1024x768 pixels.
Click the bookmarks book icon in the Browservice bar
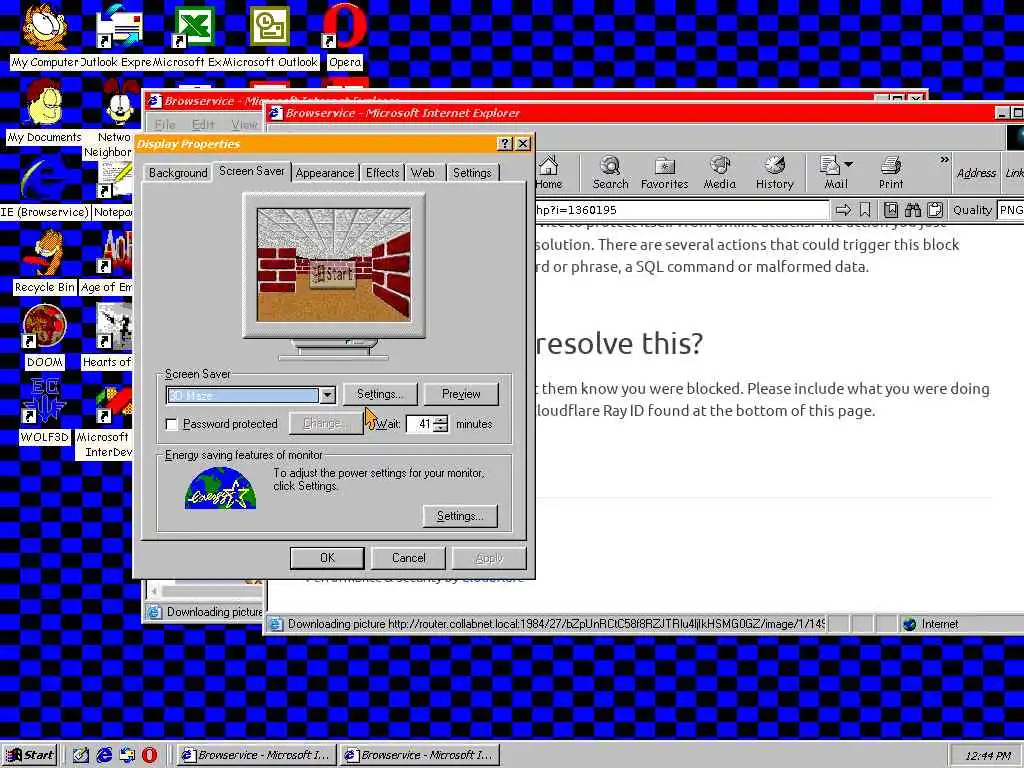890,210
